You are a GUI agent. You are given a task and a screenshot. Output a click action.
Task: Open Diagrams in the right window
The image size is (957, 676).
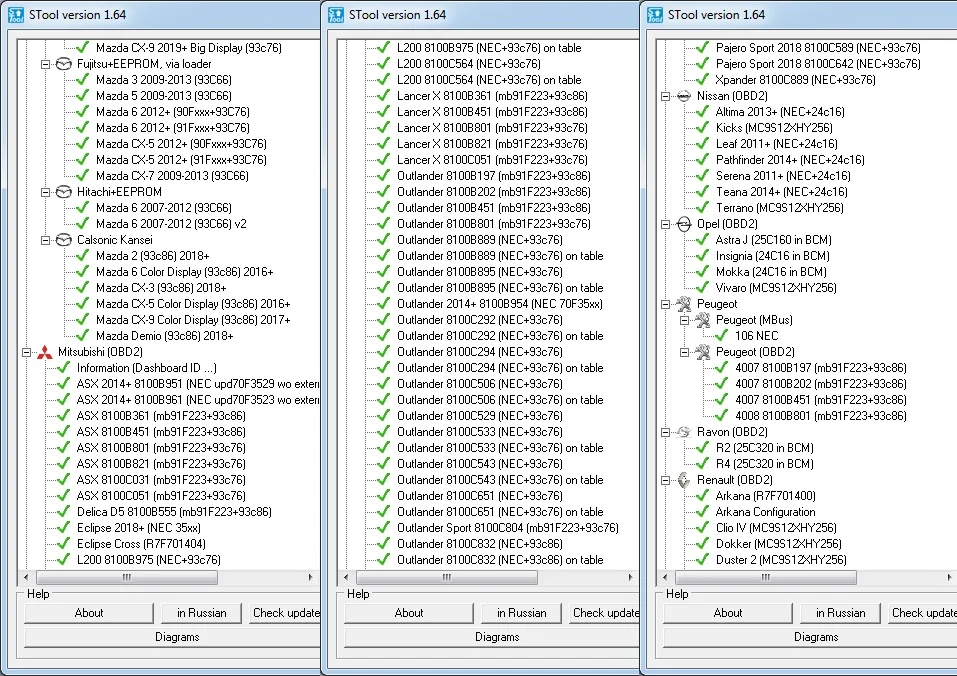click(x=810, y=637)
